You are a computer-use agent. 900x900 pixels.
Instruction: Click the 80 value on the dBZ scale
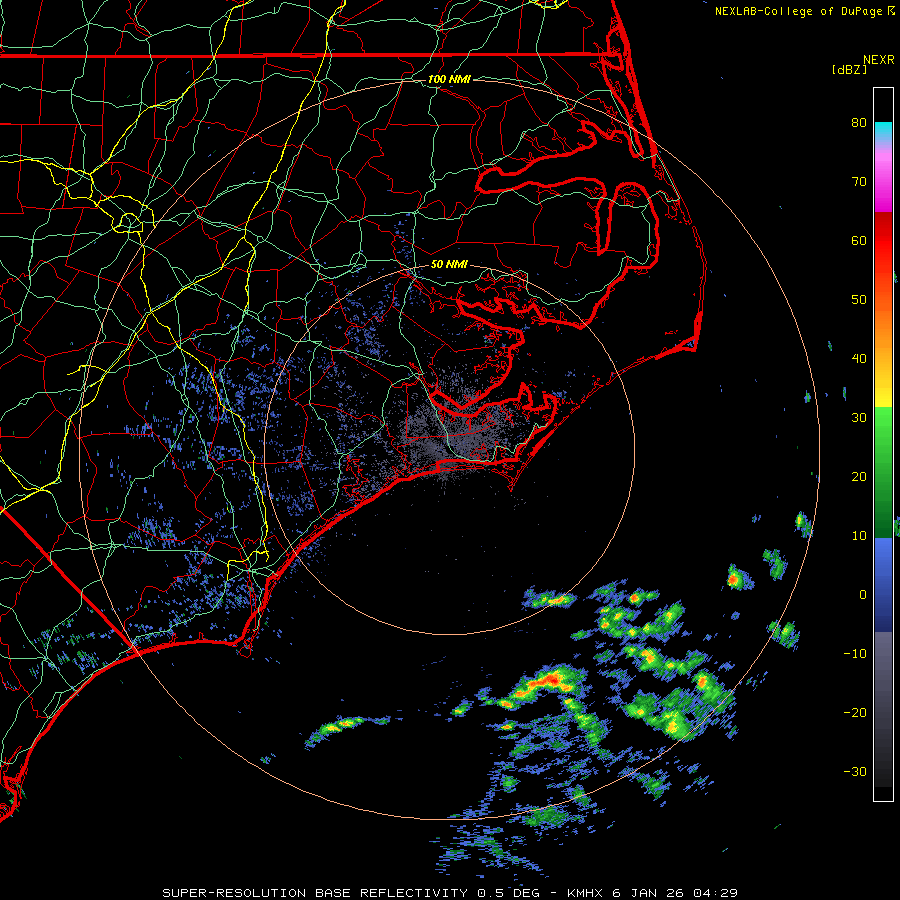tap(859, 122)
